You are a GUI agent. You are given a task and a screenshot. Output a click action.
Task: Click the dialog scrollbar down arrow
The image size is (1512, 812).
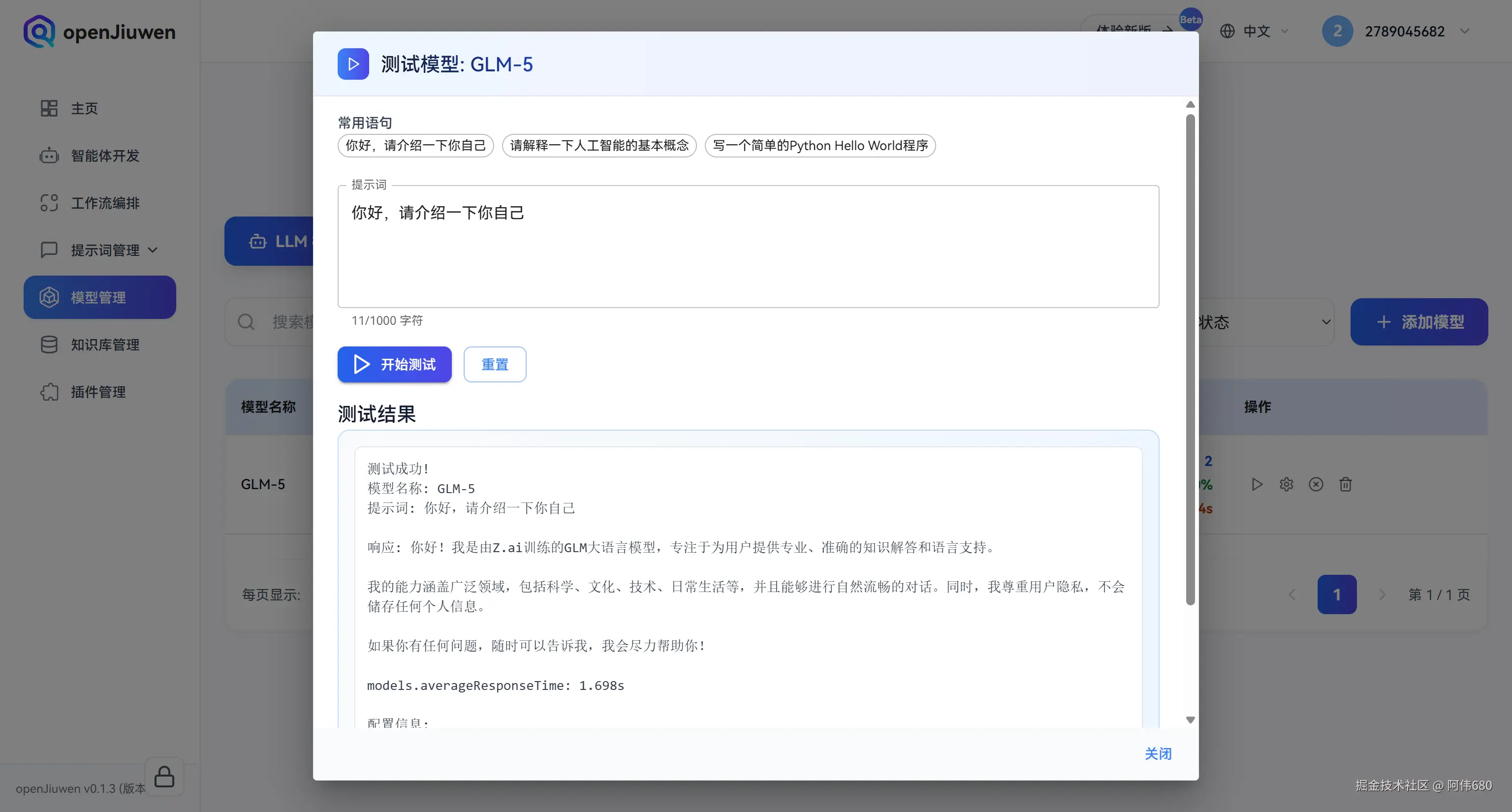coord(1190,720)
